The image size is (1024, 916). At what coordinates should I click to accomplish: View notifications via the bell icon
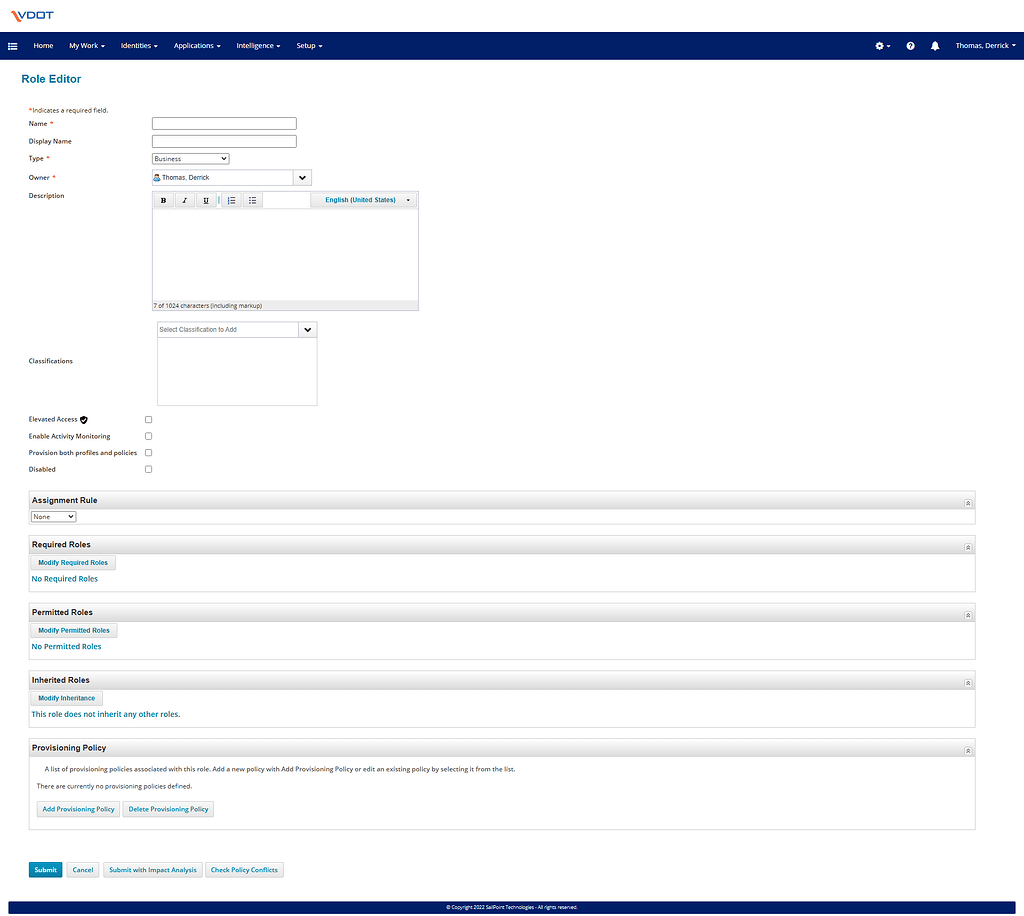(935, 45)
